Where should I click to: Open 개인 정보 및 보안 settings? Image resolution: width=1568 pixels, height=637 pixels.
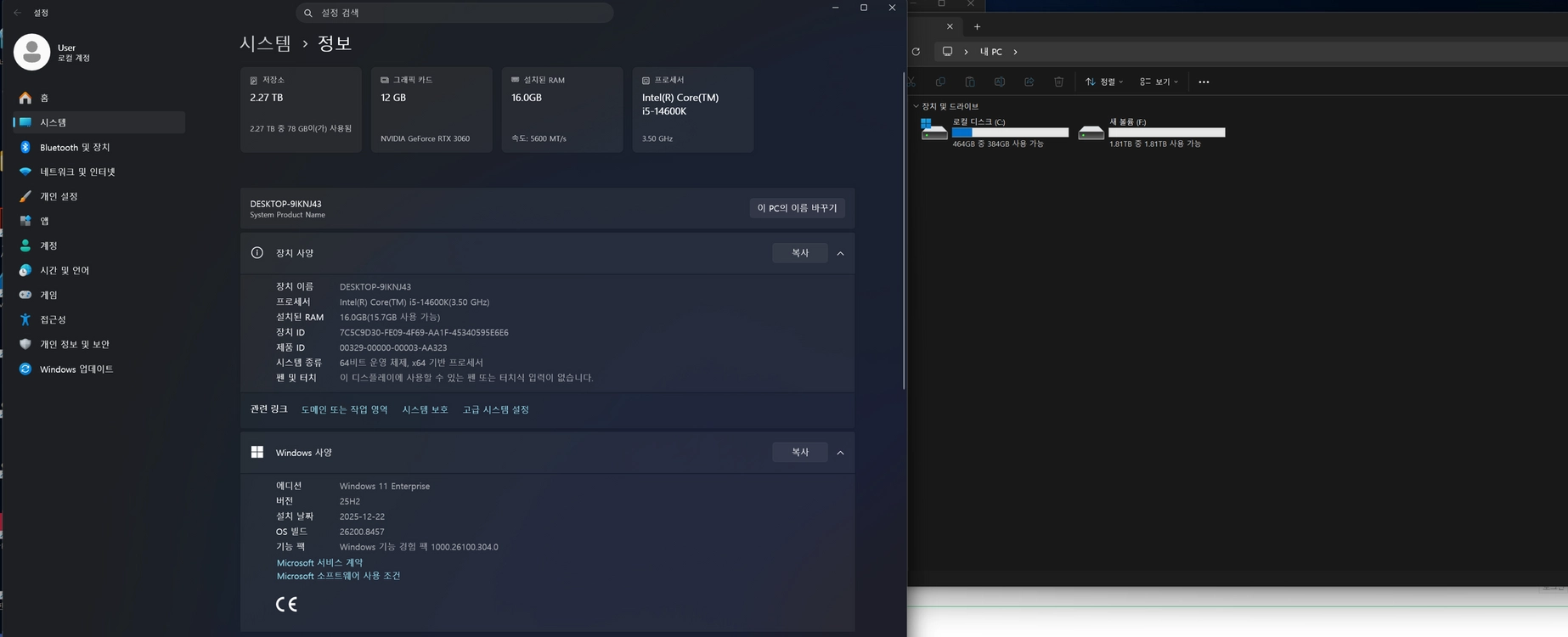pos(99,344)
